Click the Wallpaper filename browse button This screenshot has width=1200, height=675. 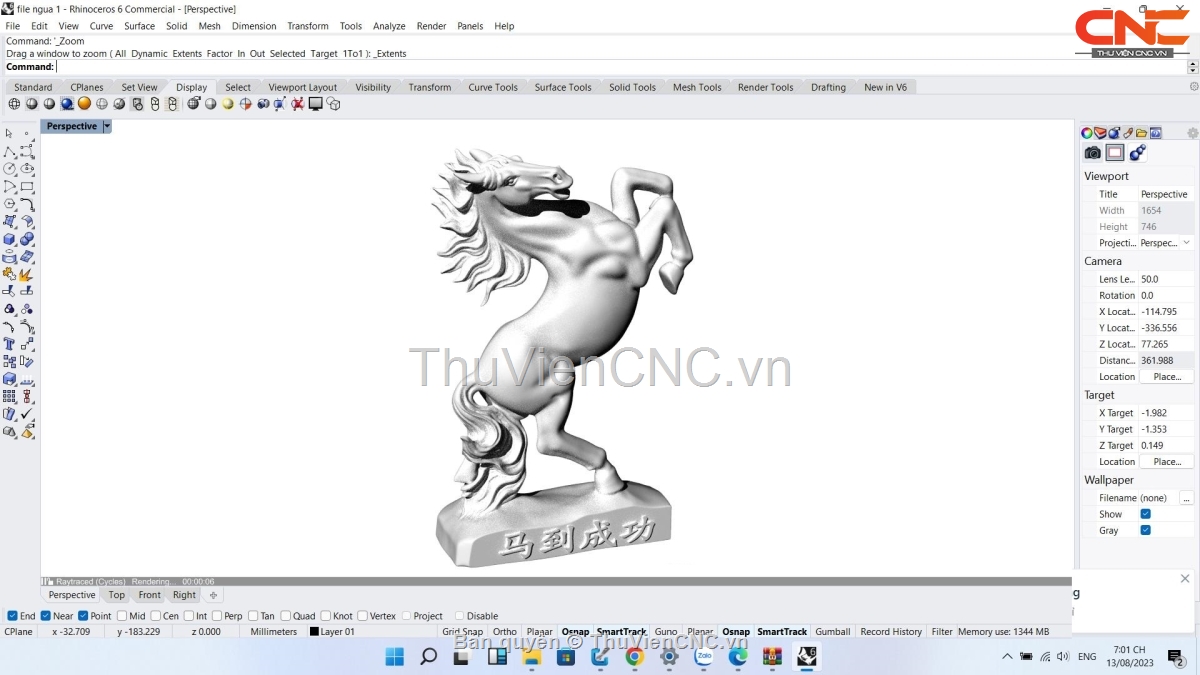point(1187,498)
